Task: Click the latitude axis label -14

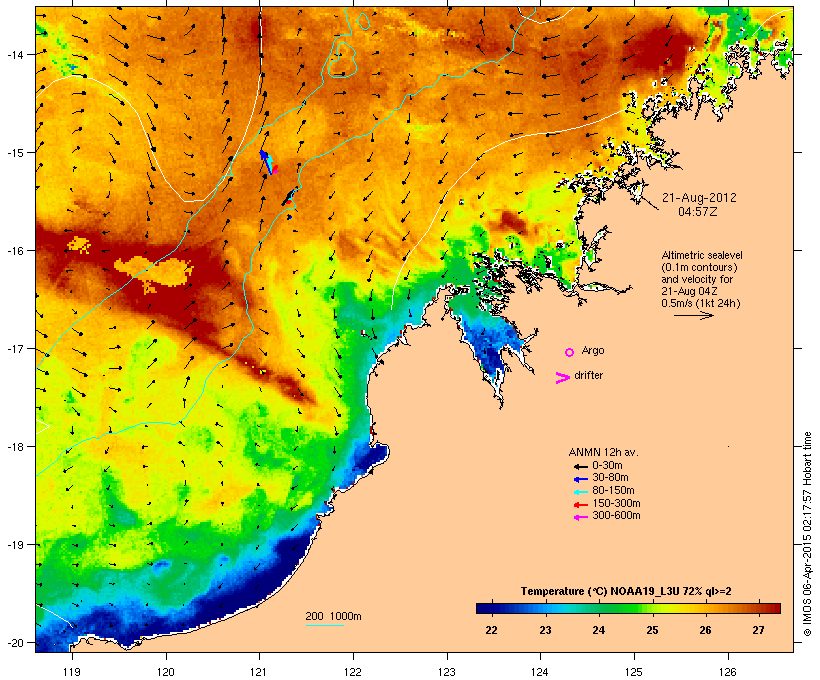Action: pos(14,54)
